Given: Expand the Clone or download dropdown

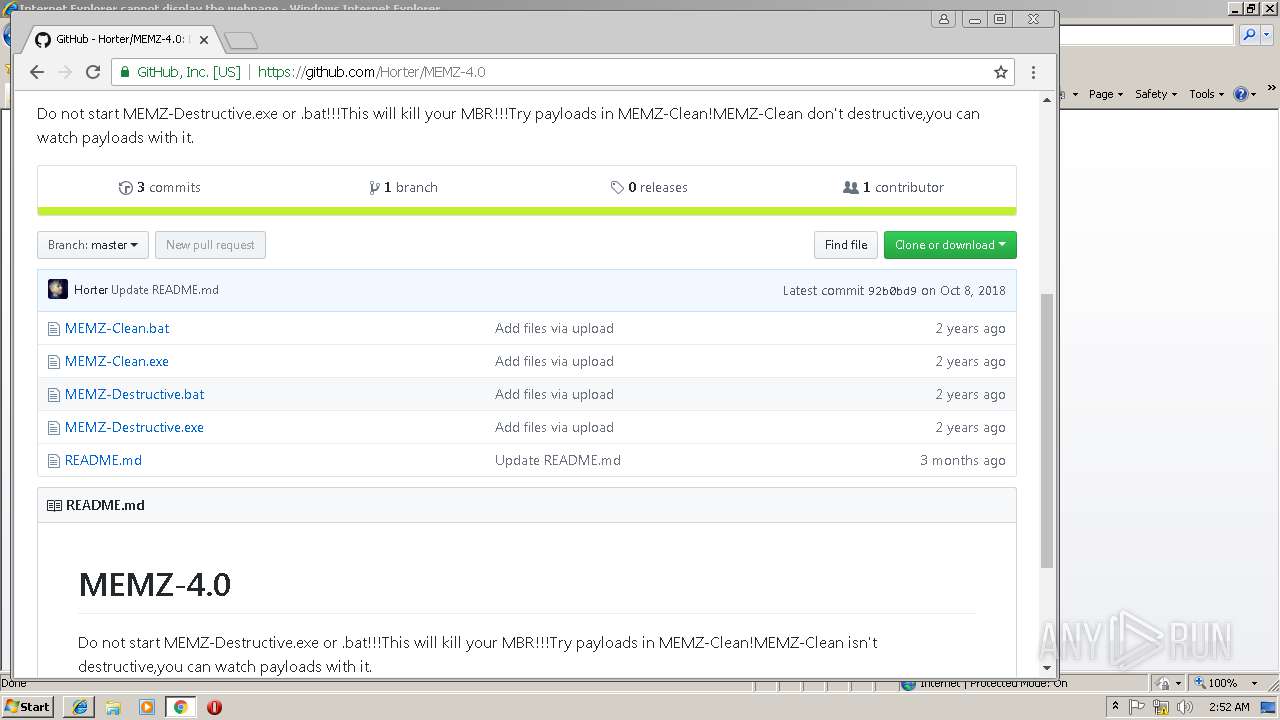Looking at the screenshot, I should pyautogui.click(x=950, y=245).
